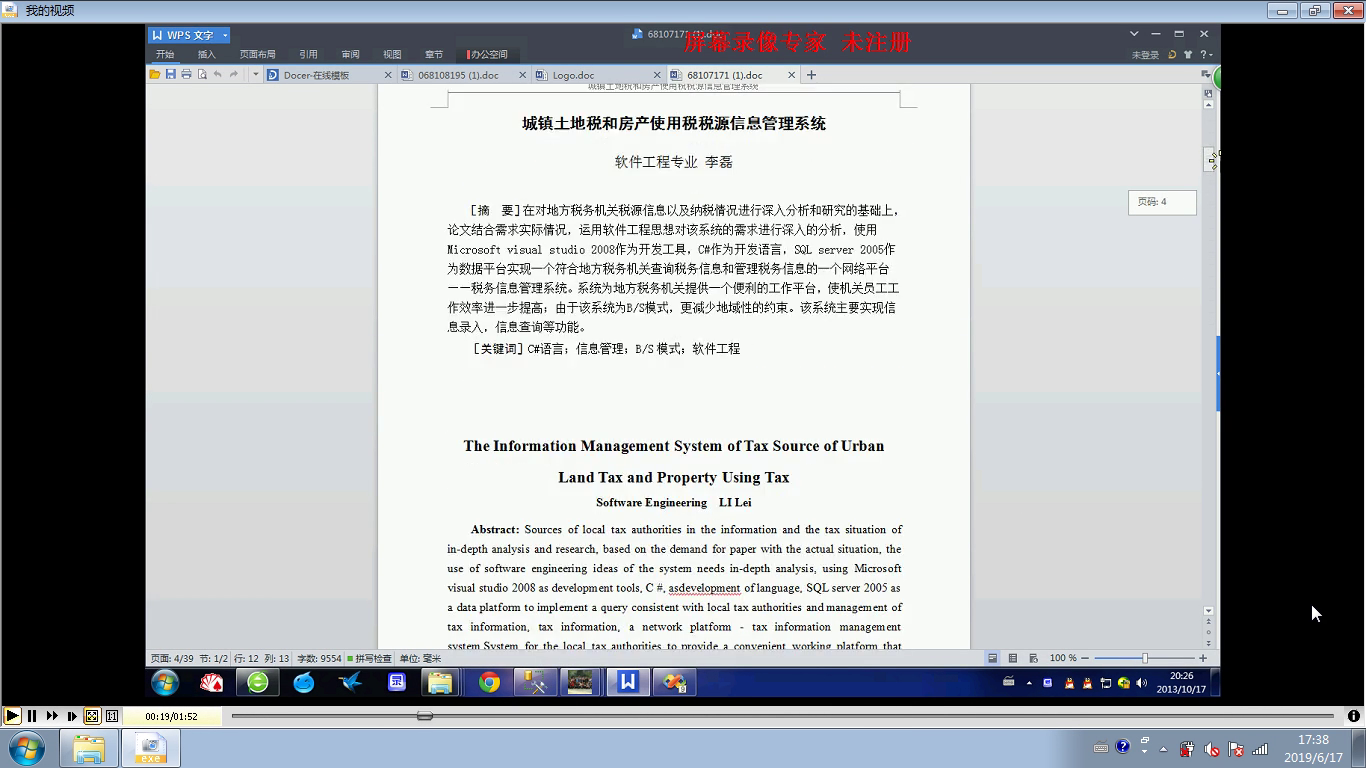Click the print preview icon in WPS toolbar

[202, 75]
